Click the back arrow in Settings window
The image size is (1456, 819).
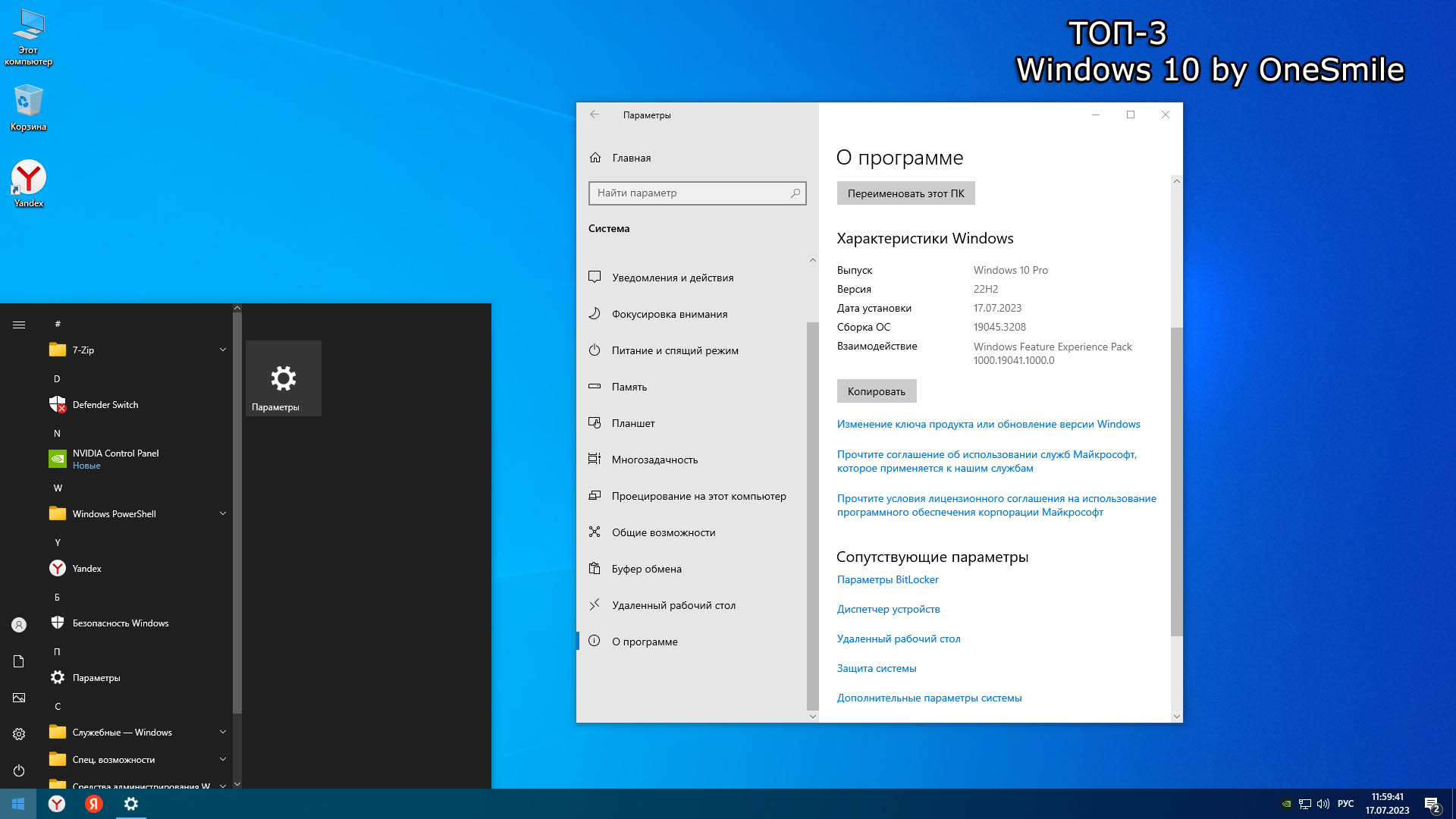595,115
